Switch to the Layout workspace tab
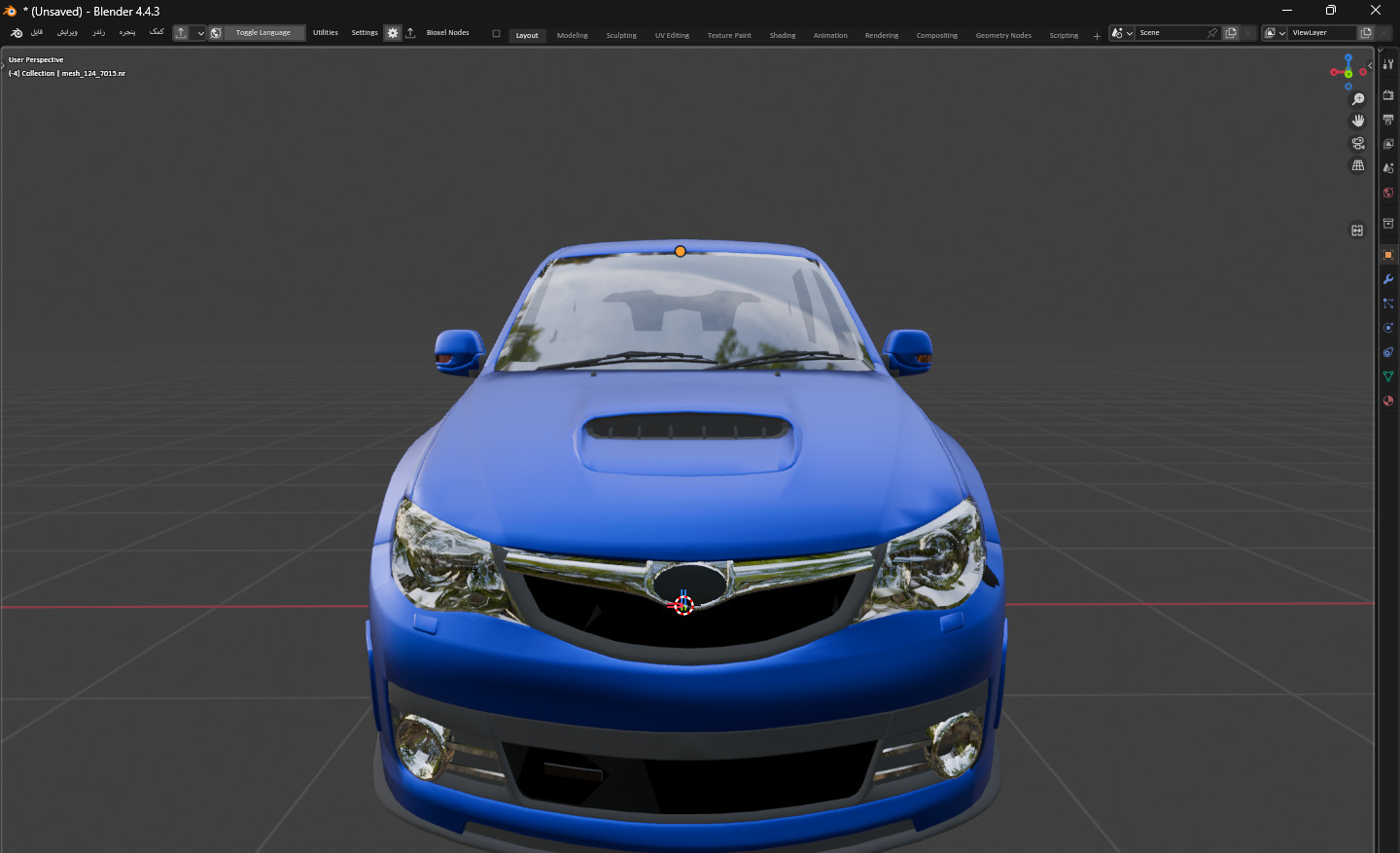1400x853 pixels. (x=527, y=35)
